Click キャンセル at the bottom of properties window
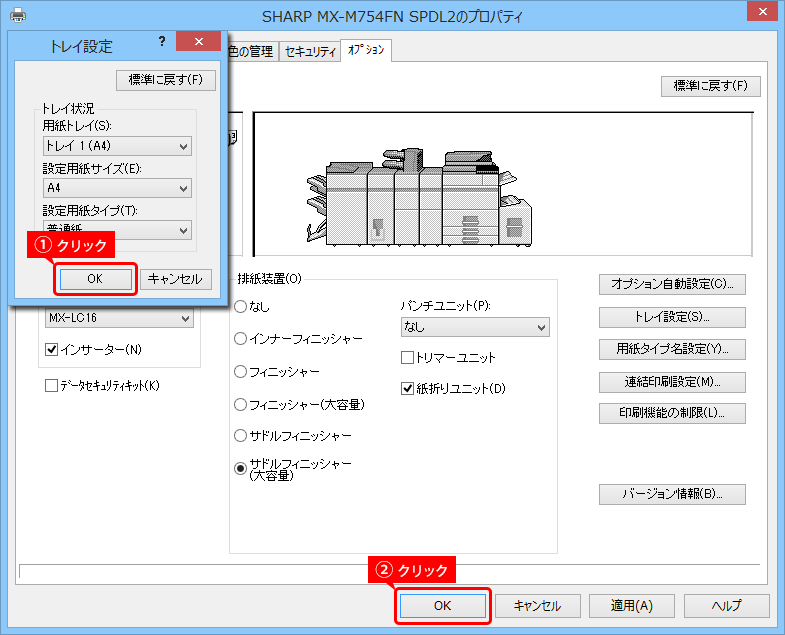Screen dimensions: 785x635 pyautogui.click(x=538, y=606)
